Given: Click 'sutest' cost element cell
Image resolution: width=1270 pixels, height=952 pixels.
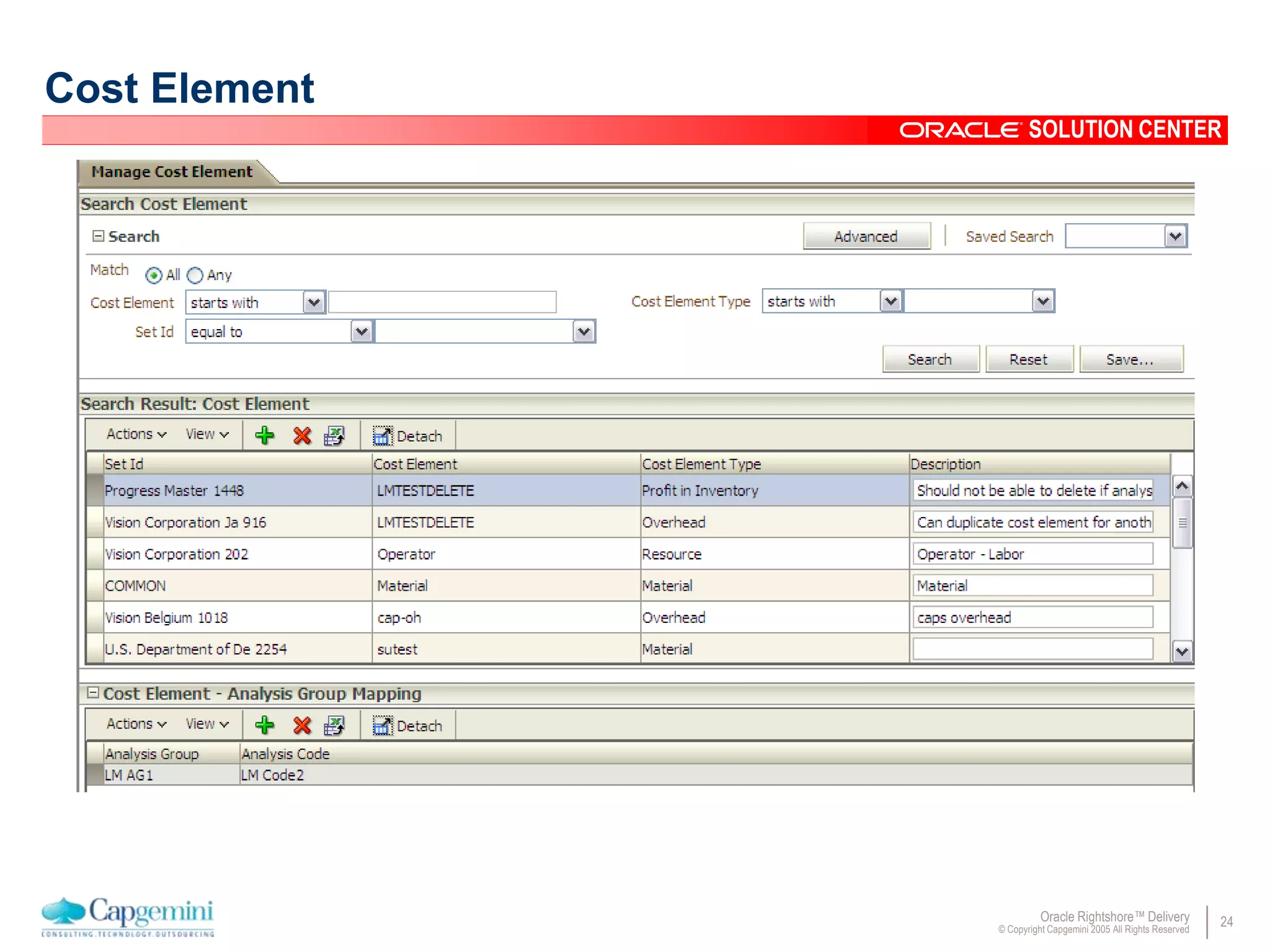Looking at the screenshot, I should pyautogui.click(x=506, y=650).
